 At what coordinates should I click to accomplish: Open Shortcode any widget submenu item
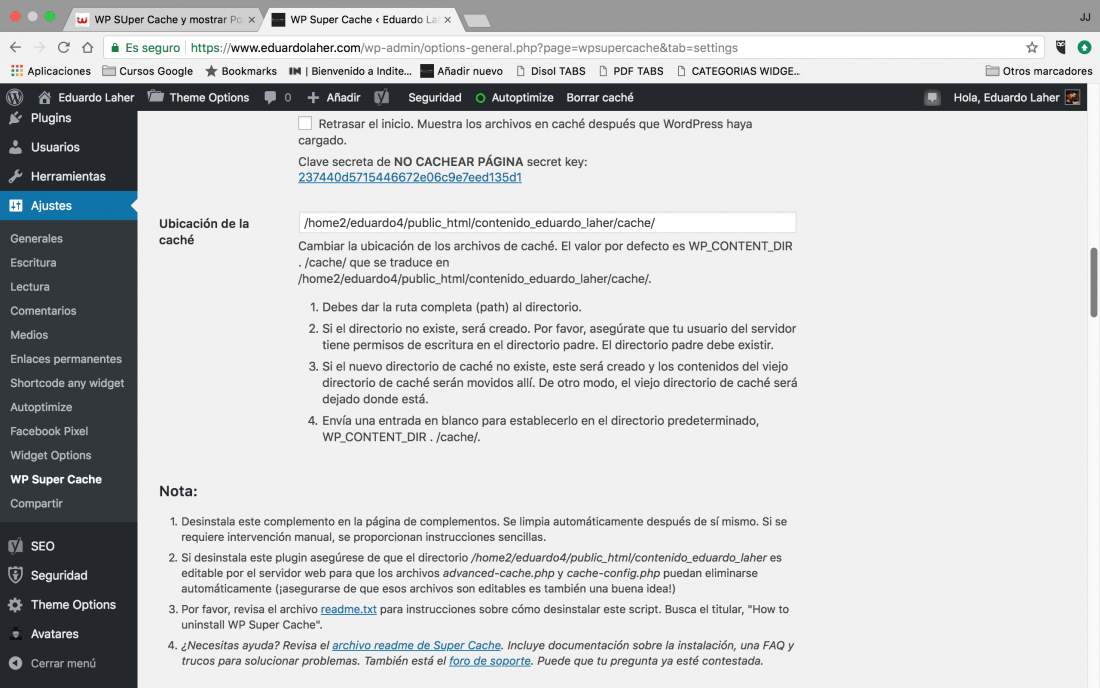67,383
